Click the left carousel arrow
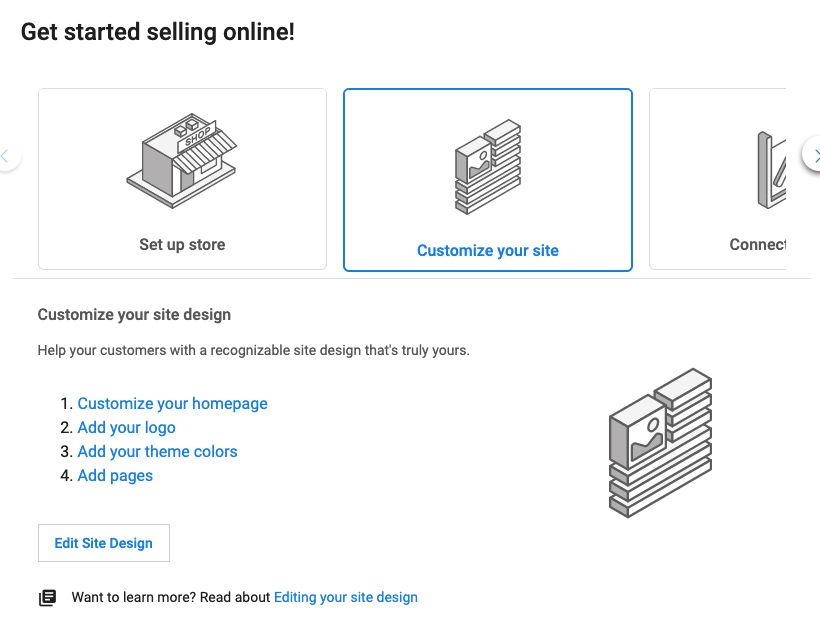This screenshot has height=641, width=820. 5,155
